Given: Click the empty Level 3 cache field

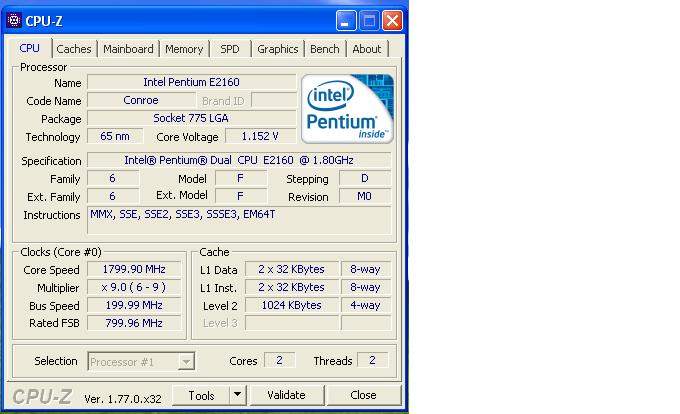Looking at the screenshot, I should 291,323.
